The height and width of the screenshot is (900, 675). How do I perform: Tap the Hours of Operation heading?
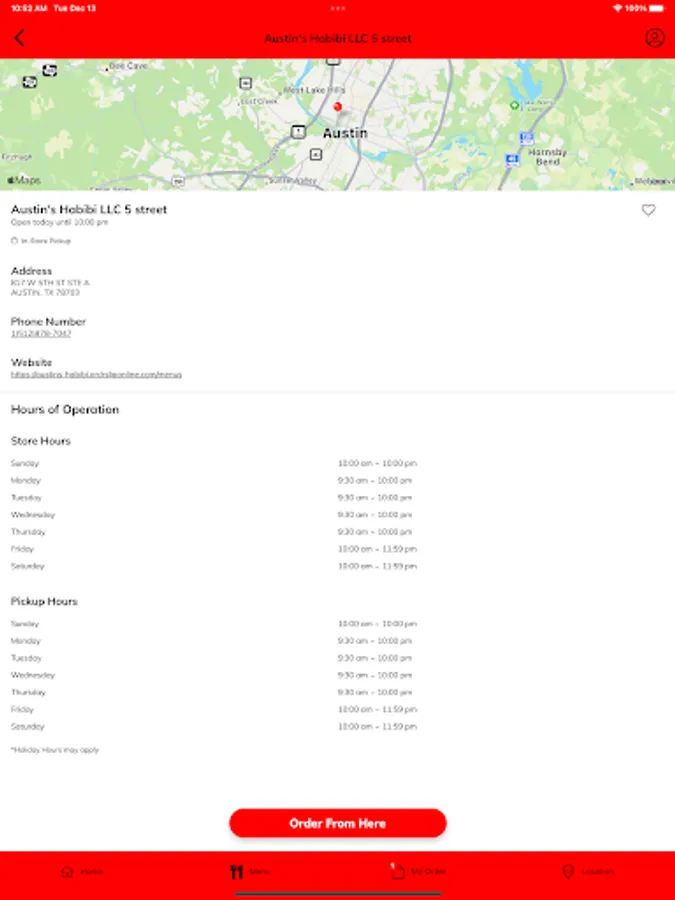point(65,409)
